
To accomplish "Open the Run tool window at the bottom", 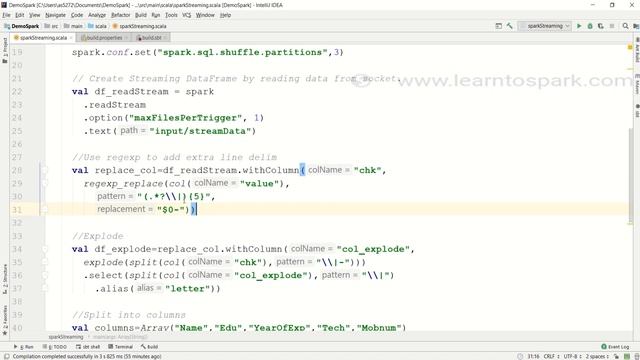I will [x=24, y=347].
